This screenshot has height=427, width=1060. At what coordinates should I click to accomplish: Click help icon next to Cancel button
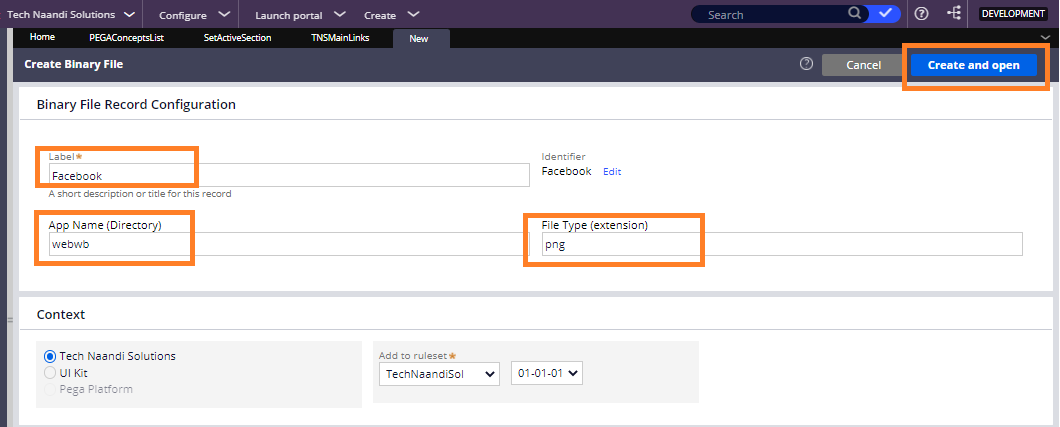pos(806,64)
